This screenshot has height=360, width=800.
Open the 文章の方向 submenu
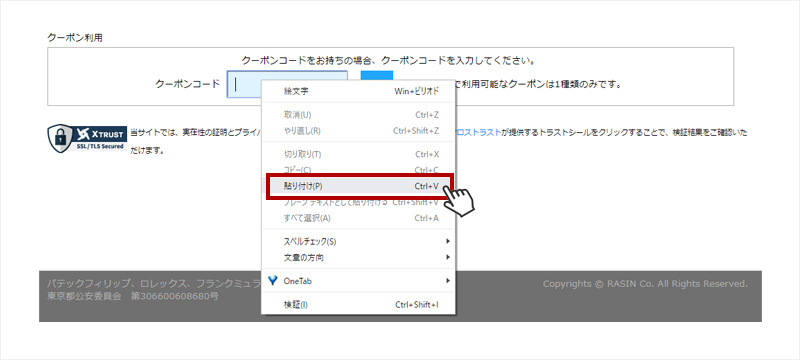[x=358, y=258]
